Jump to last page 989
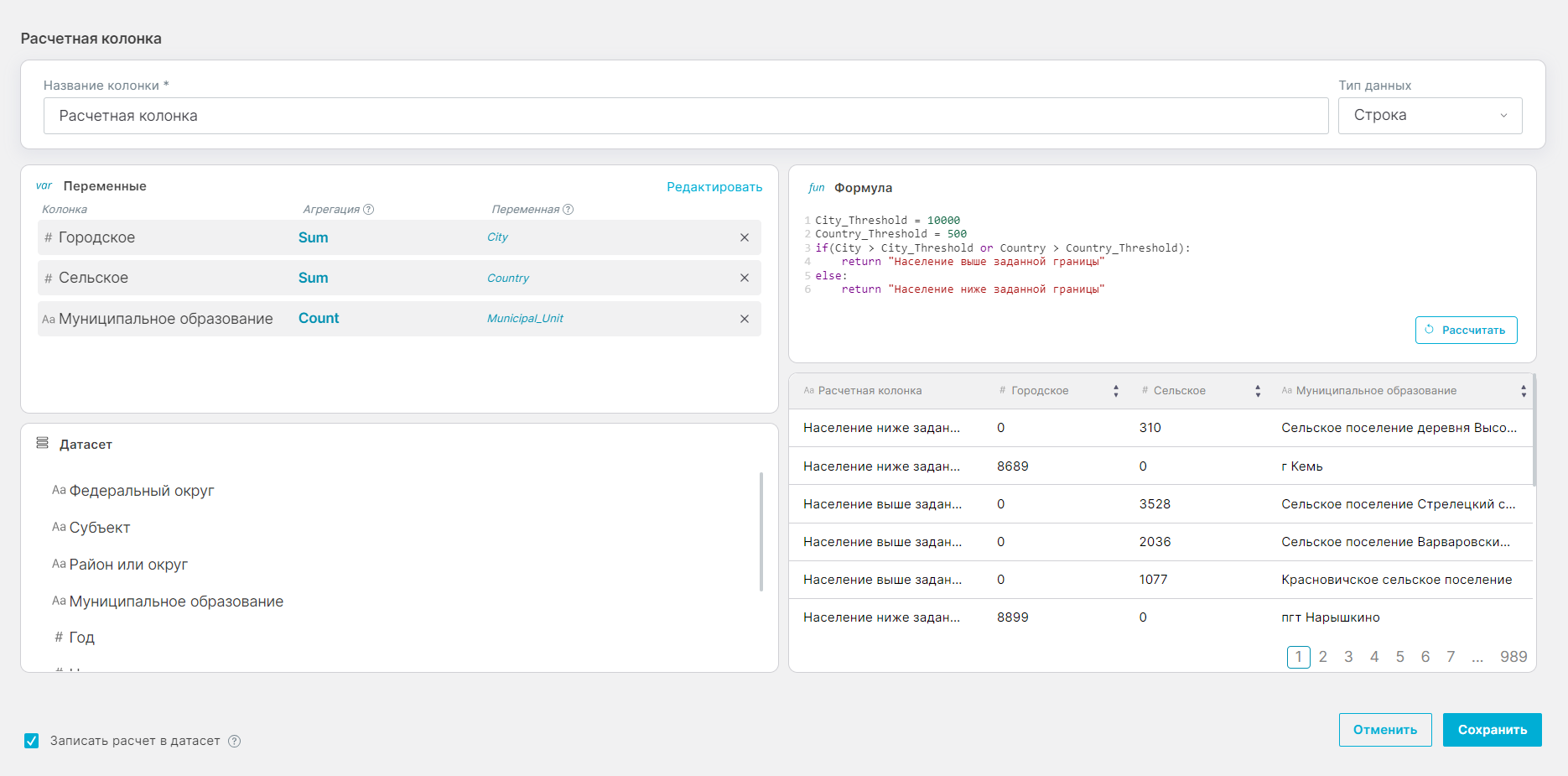1568x776 pixels. pos(1513,657)
